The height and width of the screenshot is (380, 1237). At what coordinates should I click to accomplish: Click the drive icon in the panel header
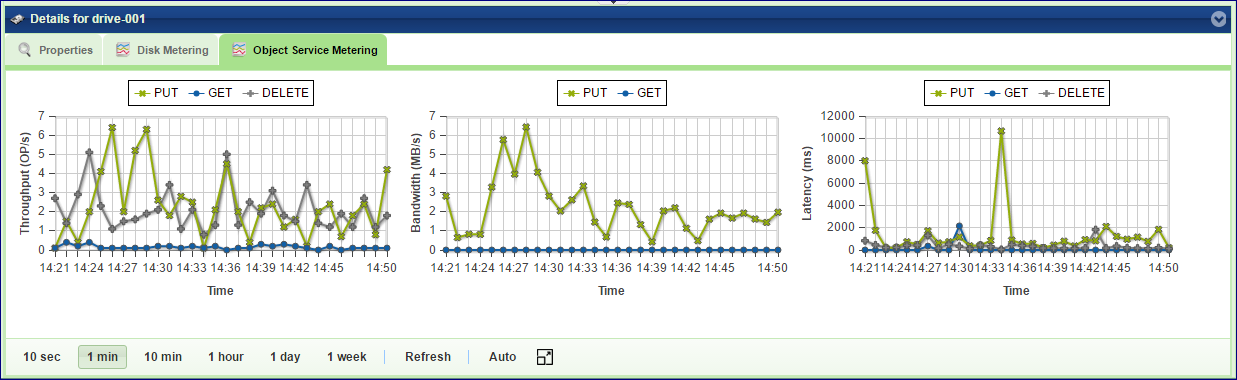coord(17,19)
